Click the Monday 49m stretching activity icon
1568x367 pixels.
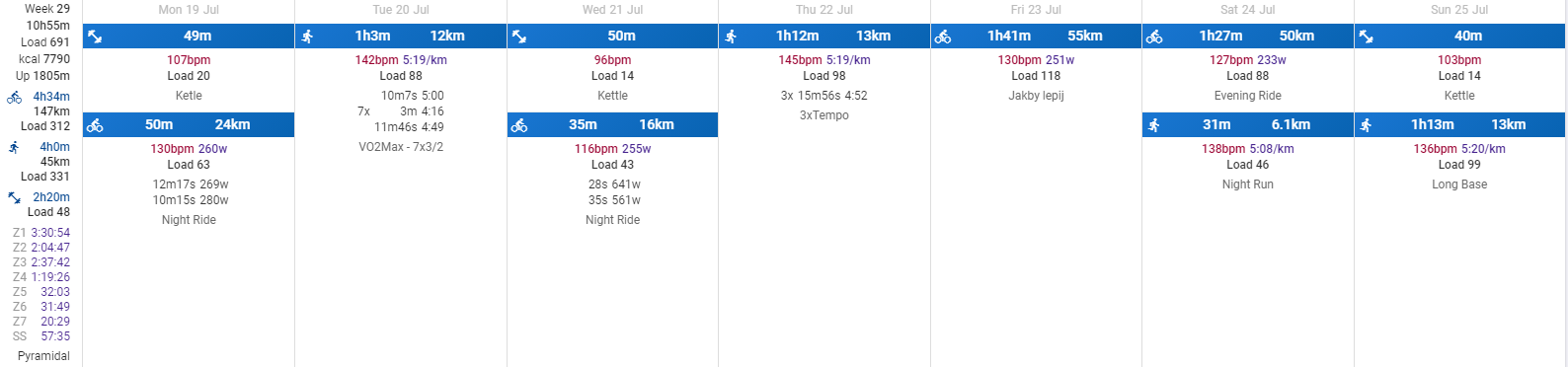coord(95,37)
